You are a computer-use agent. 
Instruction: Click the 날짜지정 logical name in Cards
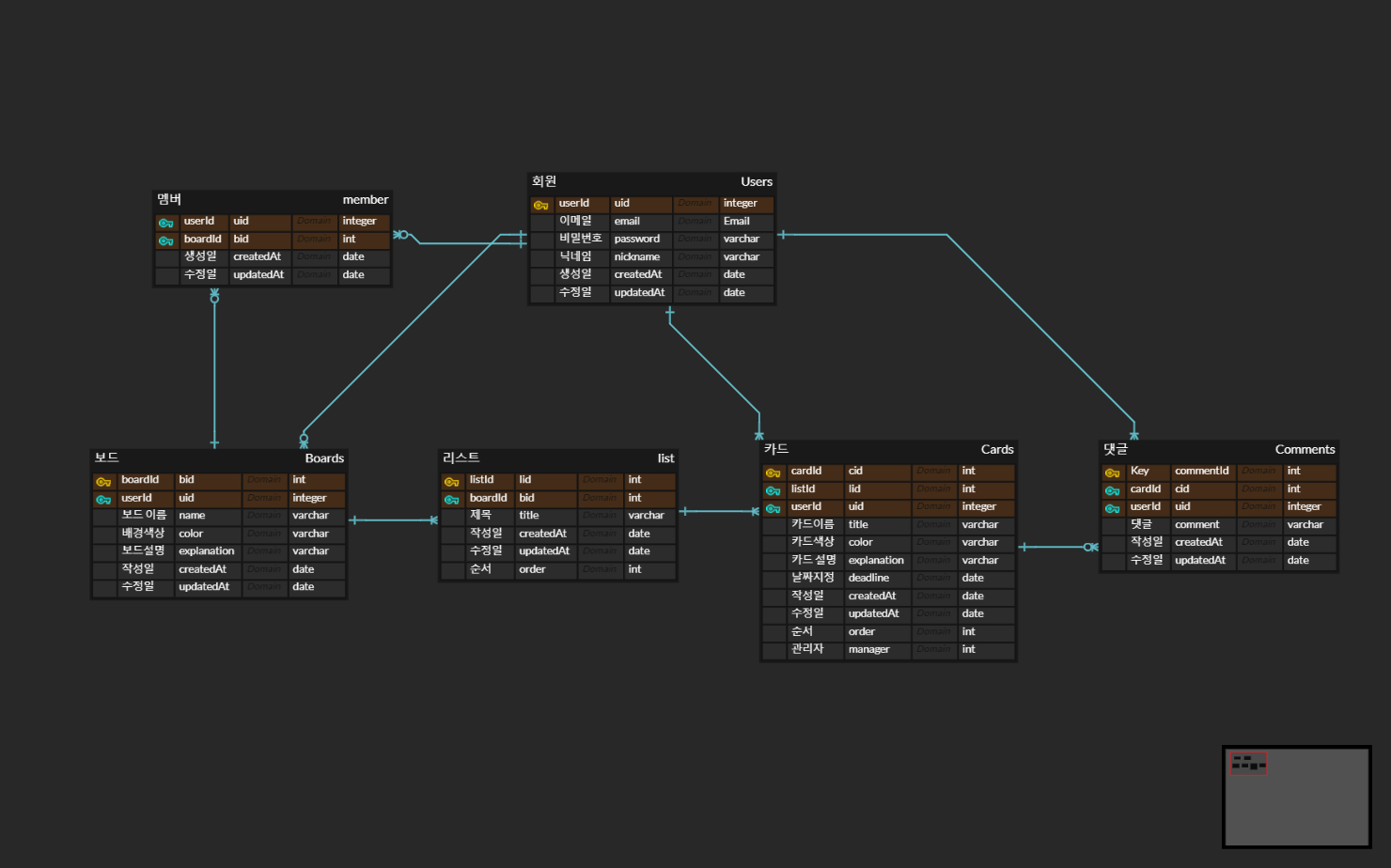click(813, 578)
